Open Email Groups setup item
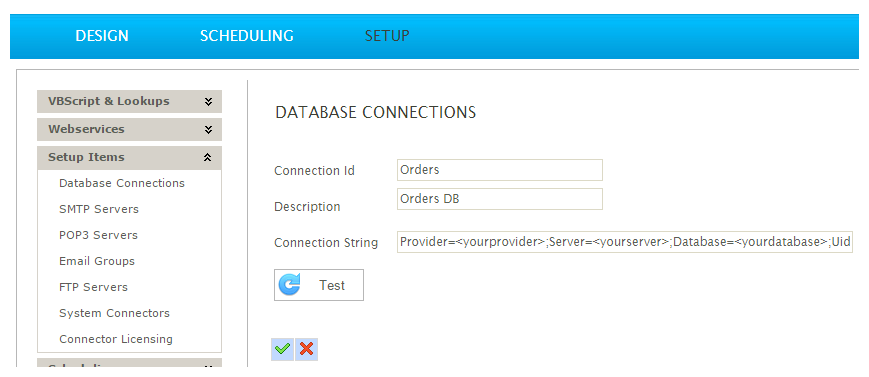 (x=96, y=261)
